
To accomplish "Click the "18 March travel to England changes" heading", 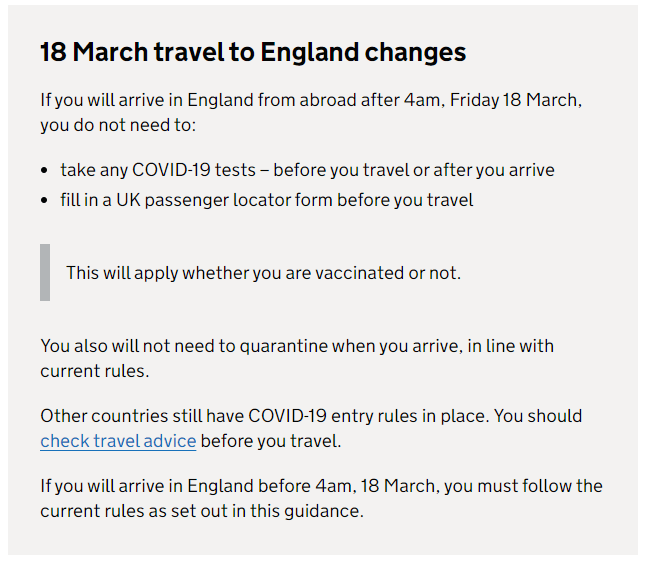I will (x=253, y=52).
